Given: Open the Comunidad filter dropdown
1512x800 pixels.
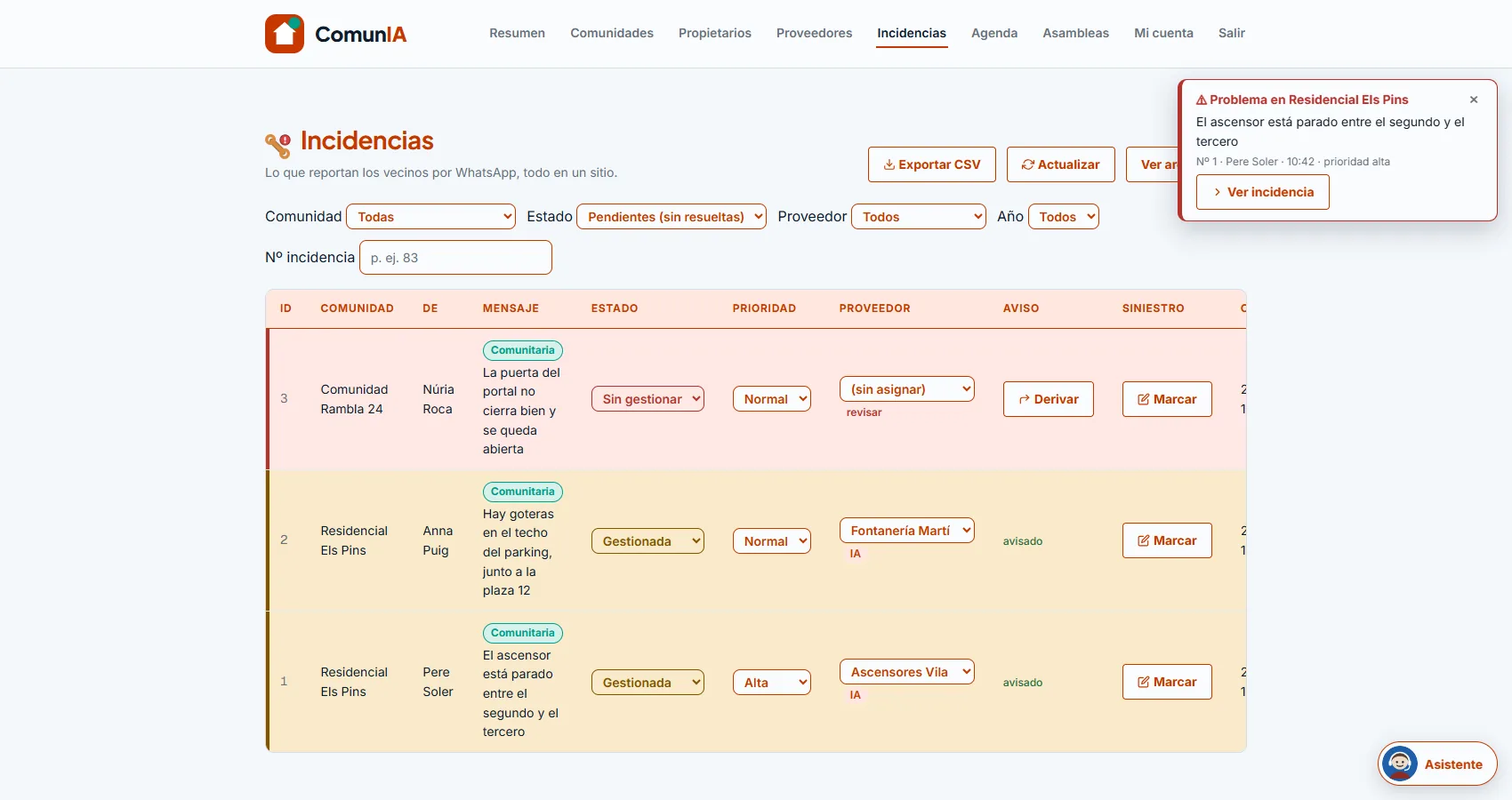Looking at the screenshot, I should coord(431,217).
